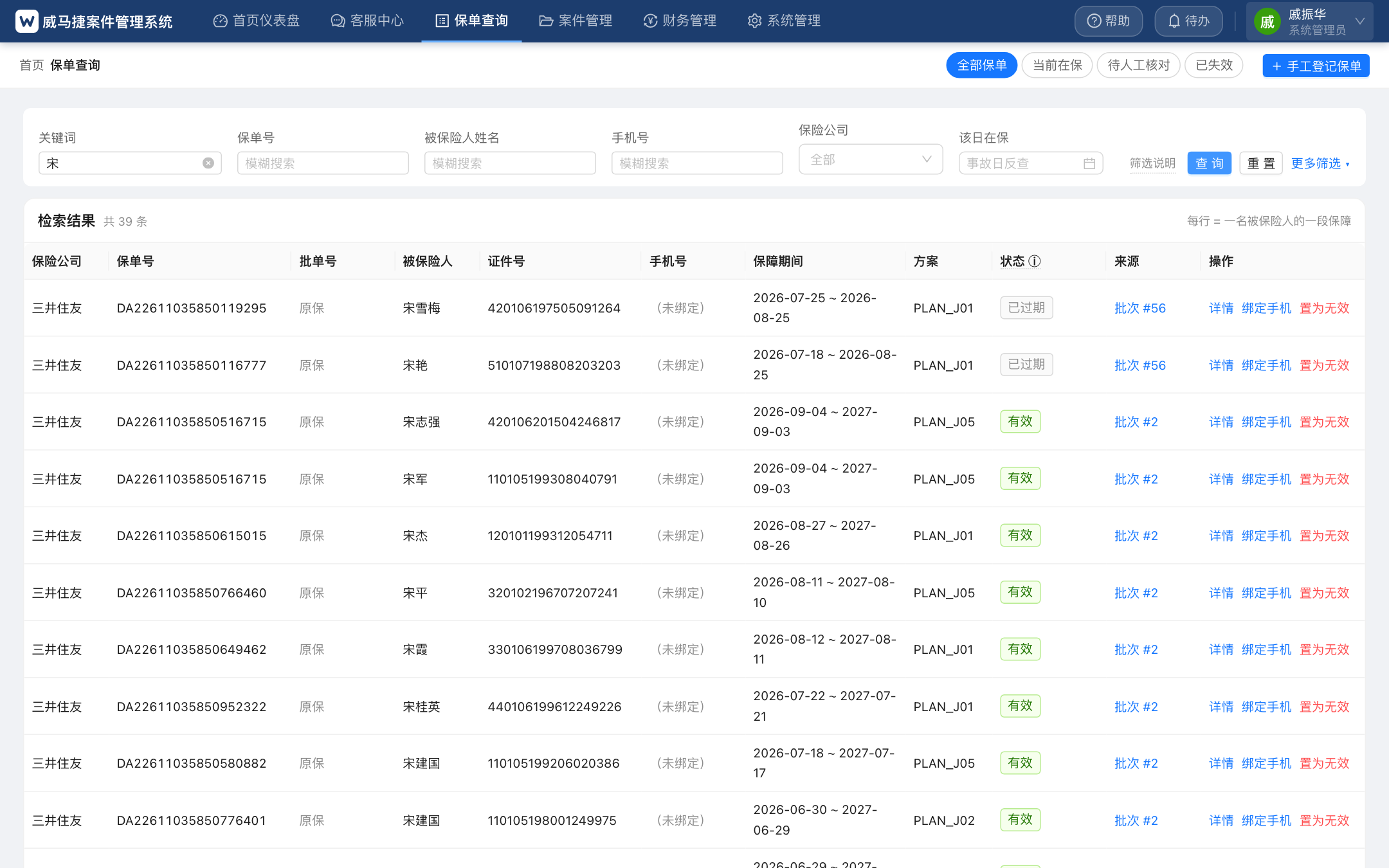Click the 查询 search button
Image resolution: width=1389 pixels, height=868 pixels.
click(x=1209, y=163)
